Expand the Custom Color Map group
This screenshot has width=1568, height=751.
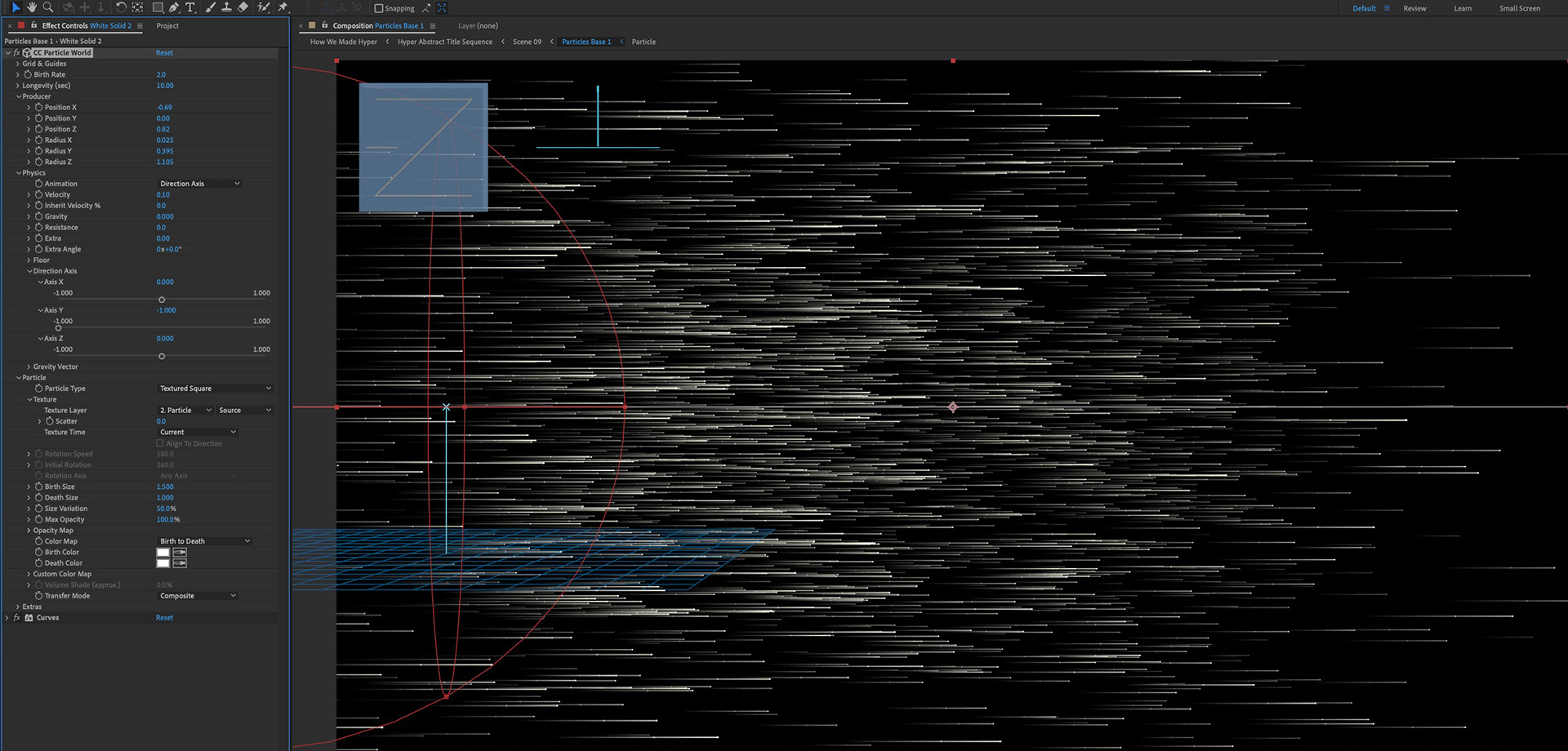(29, 574)
